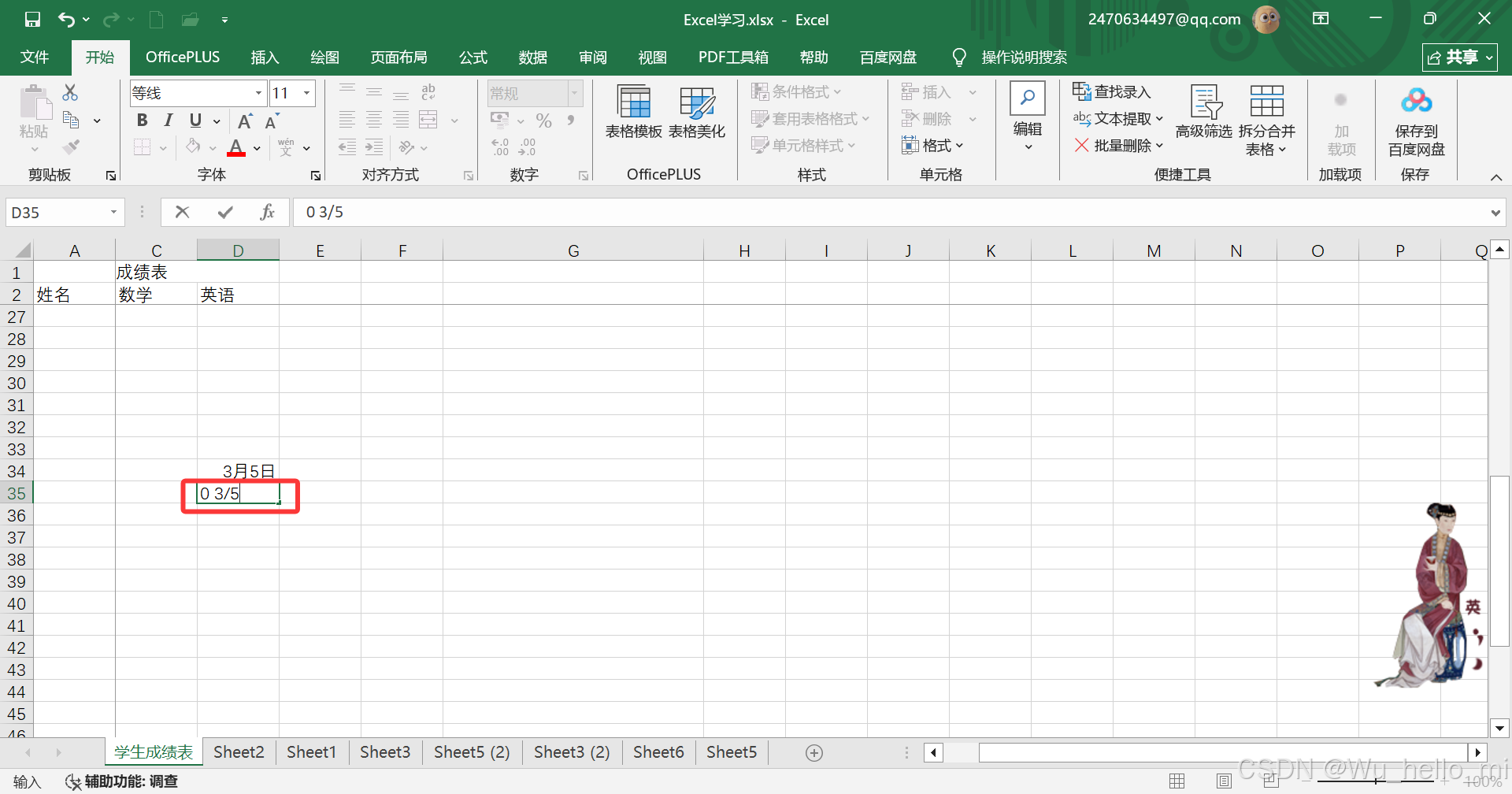Image resolution: width=1512 pixels, height=794 pixels.
Task: Click the Copy icon in clipboard group
Action: coord(71,121)
